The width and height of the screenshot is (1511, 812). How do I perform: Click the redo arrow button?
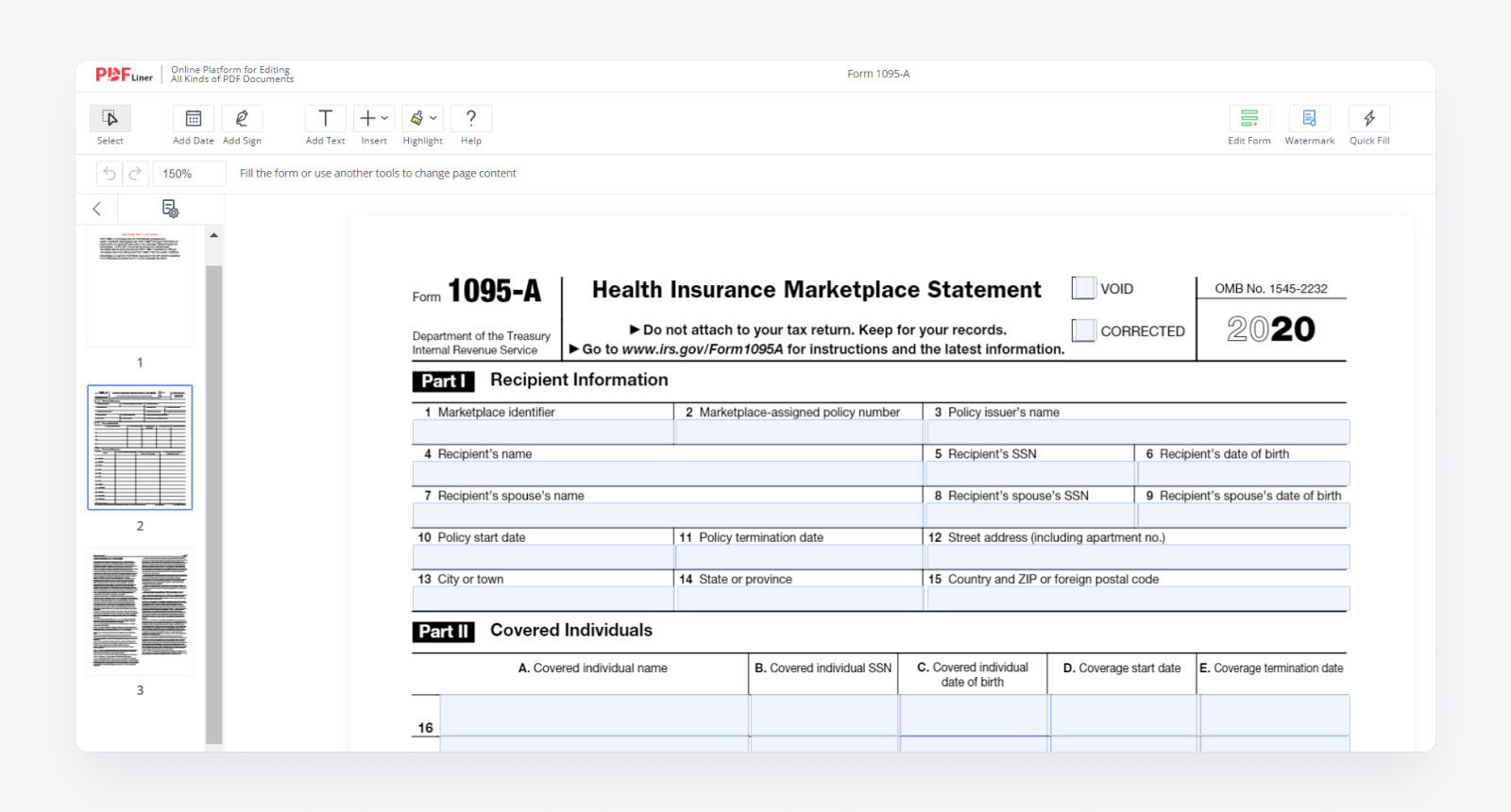pyautogui.click(x=135, y=174)
